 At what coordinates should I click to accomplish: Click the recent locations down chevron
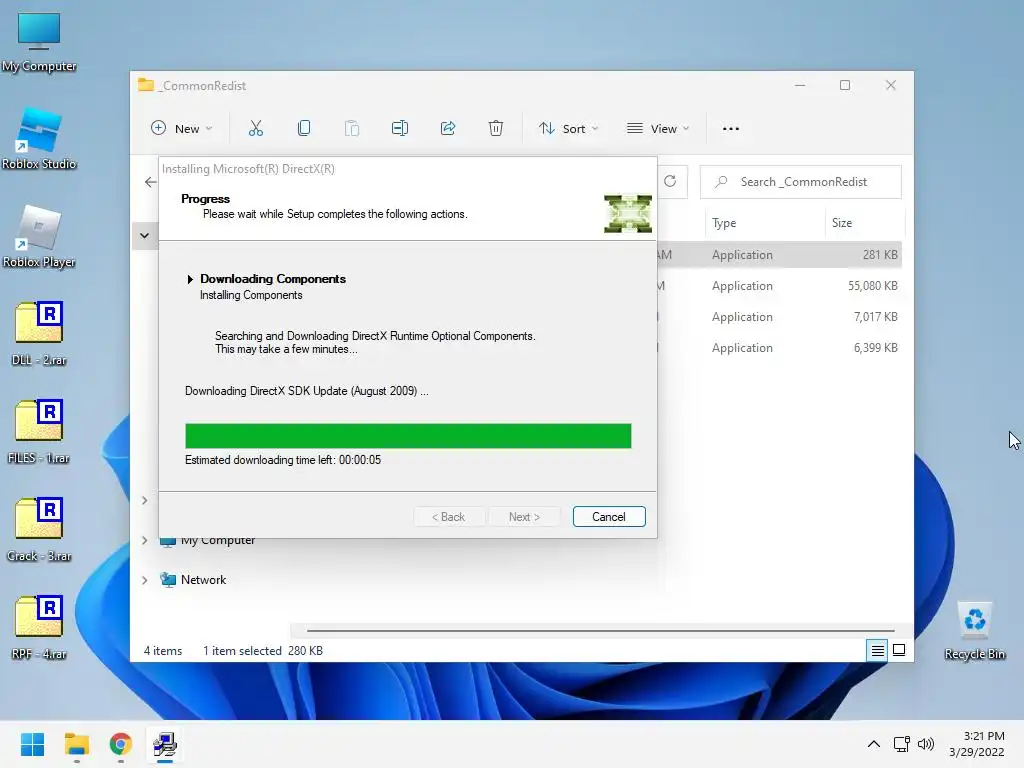click(144, 236)
